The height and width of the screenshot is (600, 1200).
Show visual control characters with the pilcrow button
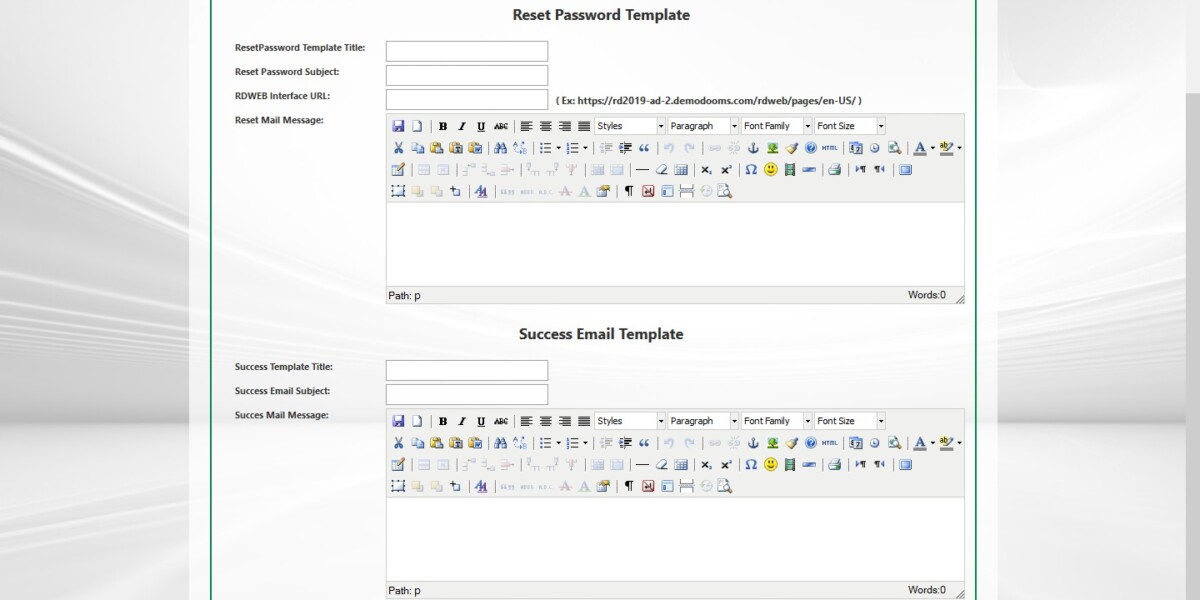click(627, 190)
